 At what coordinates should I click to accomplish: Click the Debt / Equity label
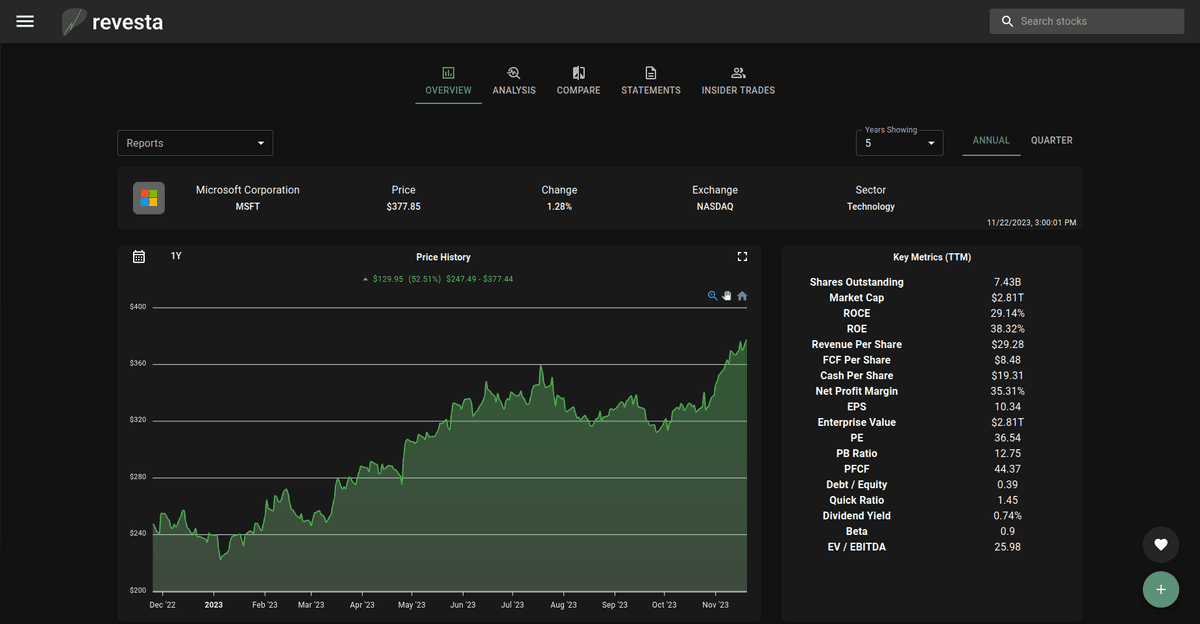click(857, 485)
